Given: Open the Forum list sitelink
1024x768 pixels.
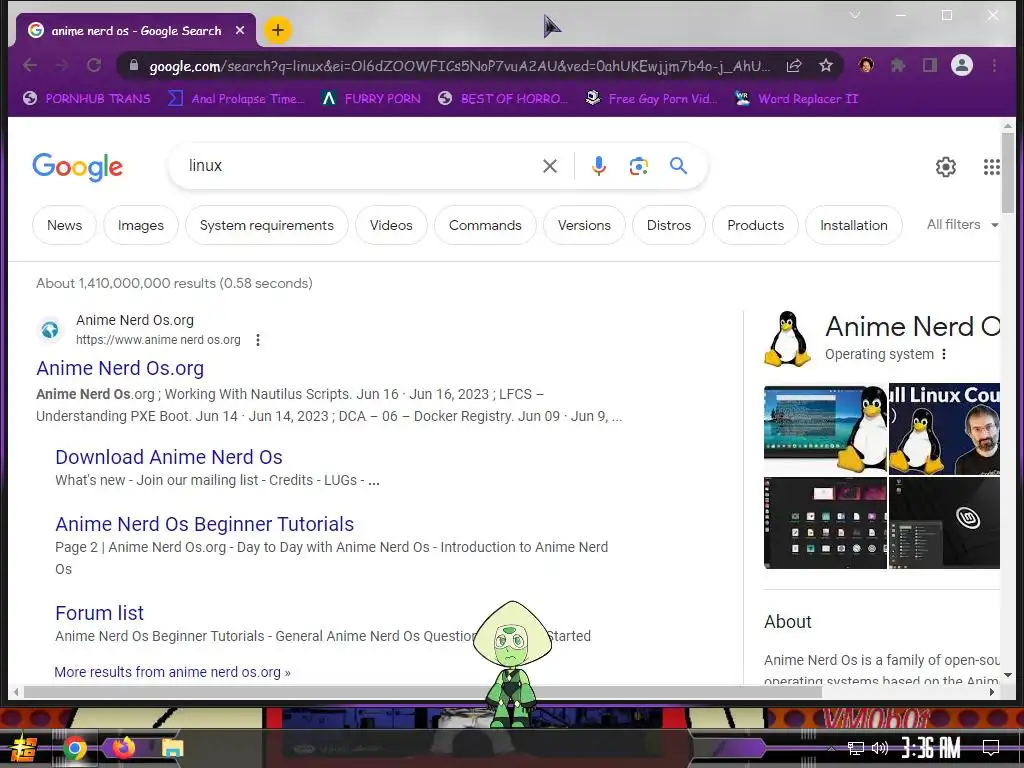Looking at the screenshot, I should [99, 613].
